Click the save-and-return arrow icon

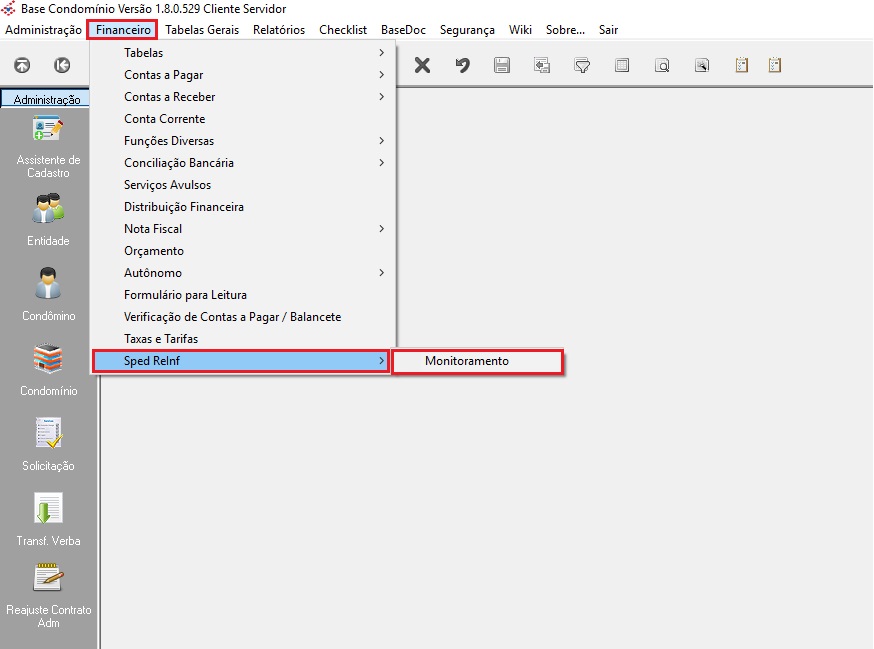click(542, 65)
